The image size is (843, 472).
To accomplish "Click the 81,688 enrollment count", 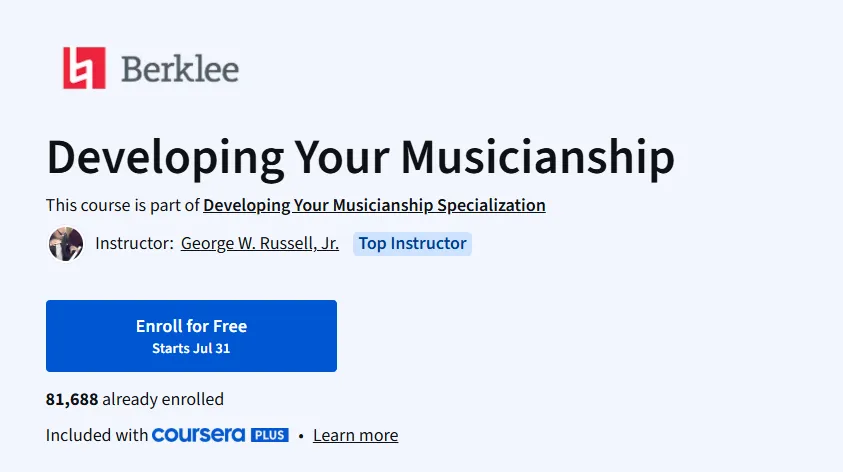I will [x=72, y=399].
